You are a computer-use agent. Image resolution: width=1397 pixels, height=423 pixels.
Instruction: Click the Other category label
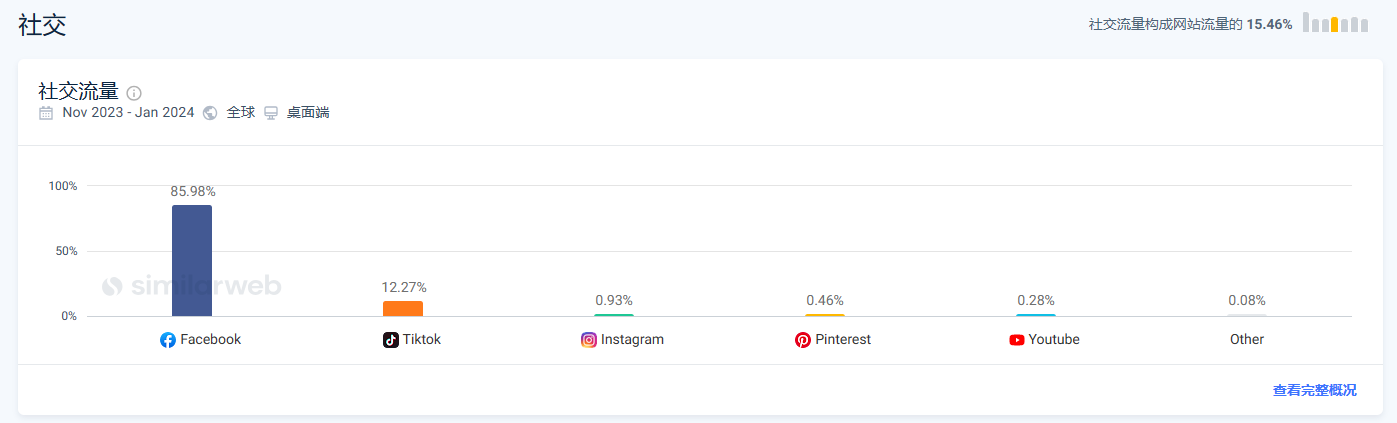click(1247, 340)
